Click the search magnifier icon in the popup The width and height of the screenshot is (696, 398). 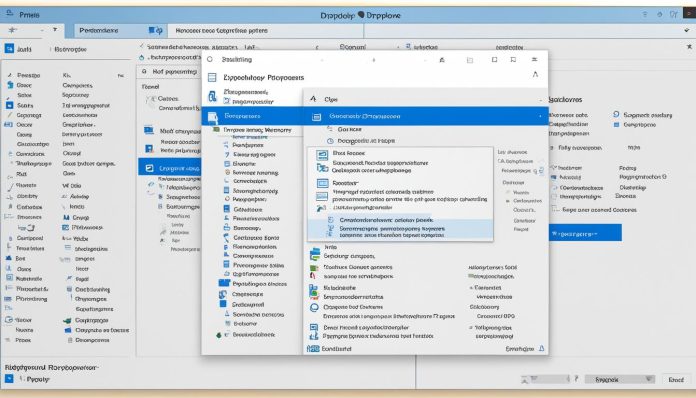tap(210, 59)
